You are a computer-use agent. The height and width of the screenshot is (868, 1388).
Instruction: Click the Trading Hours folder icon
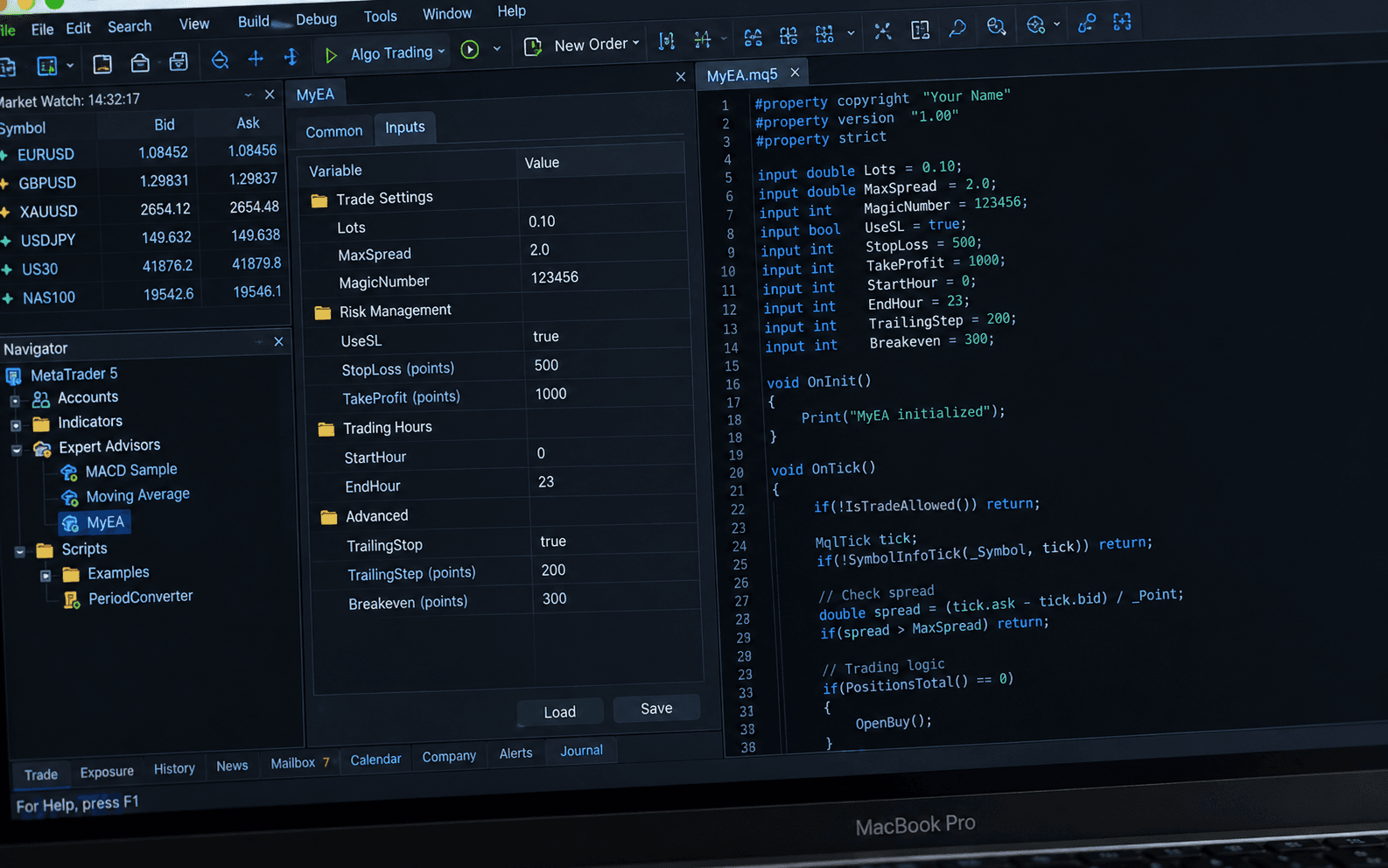tap(326, 429)
